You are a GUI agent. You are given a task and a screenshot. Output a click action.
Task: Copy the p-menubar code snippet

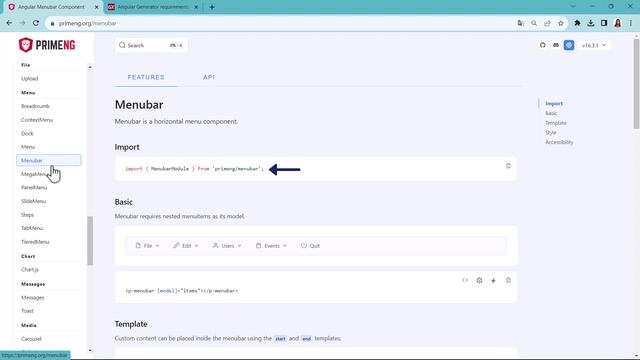(508, 280)
